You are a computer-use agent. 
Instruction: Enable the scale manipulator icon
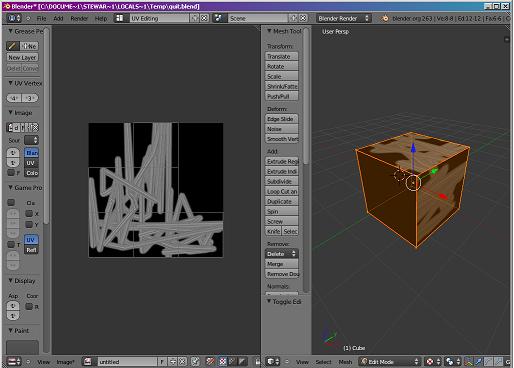tap(499, 361)
